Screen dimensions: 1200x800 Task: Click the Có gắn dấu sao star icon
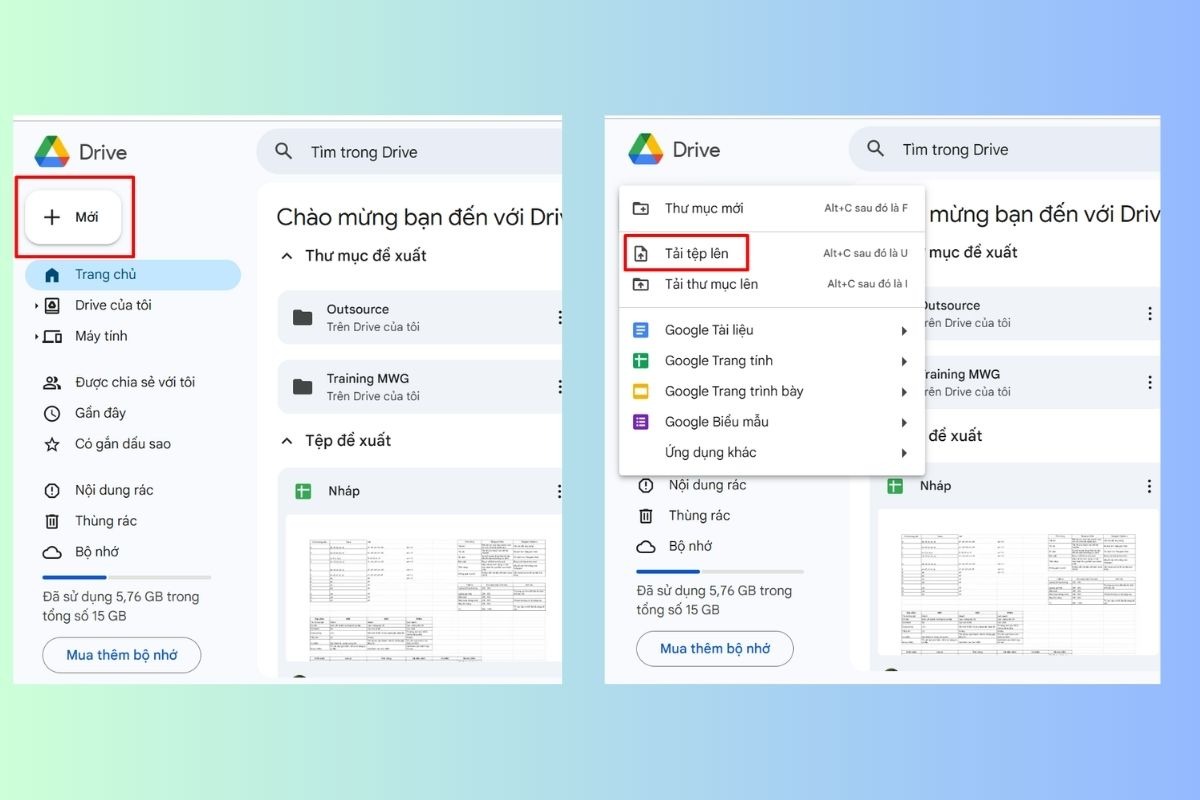[x=52, y=444]
